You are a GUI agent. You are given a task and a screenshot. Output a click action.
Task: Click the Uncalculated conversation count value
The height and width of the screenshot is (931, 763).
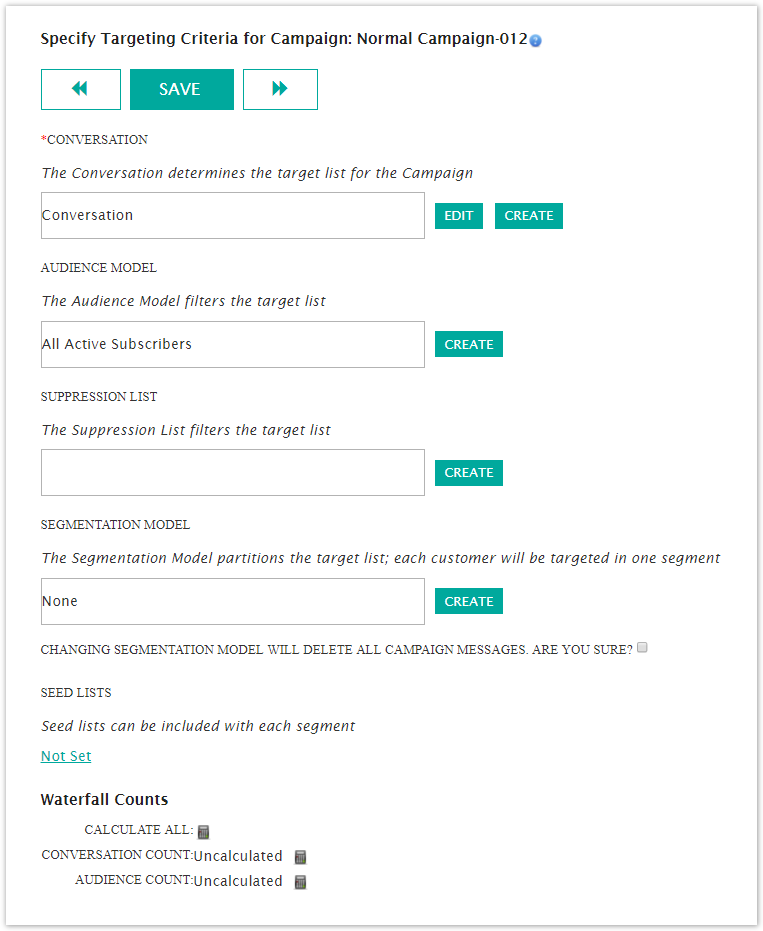tap(238, 856)
